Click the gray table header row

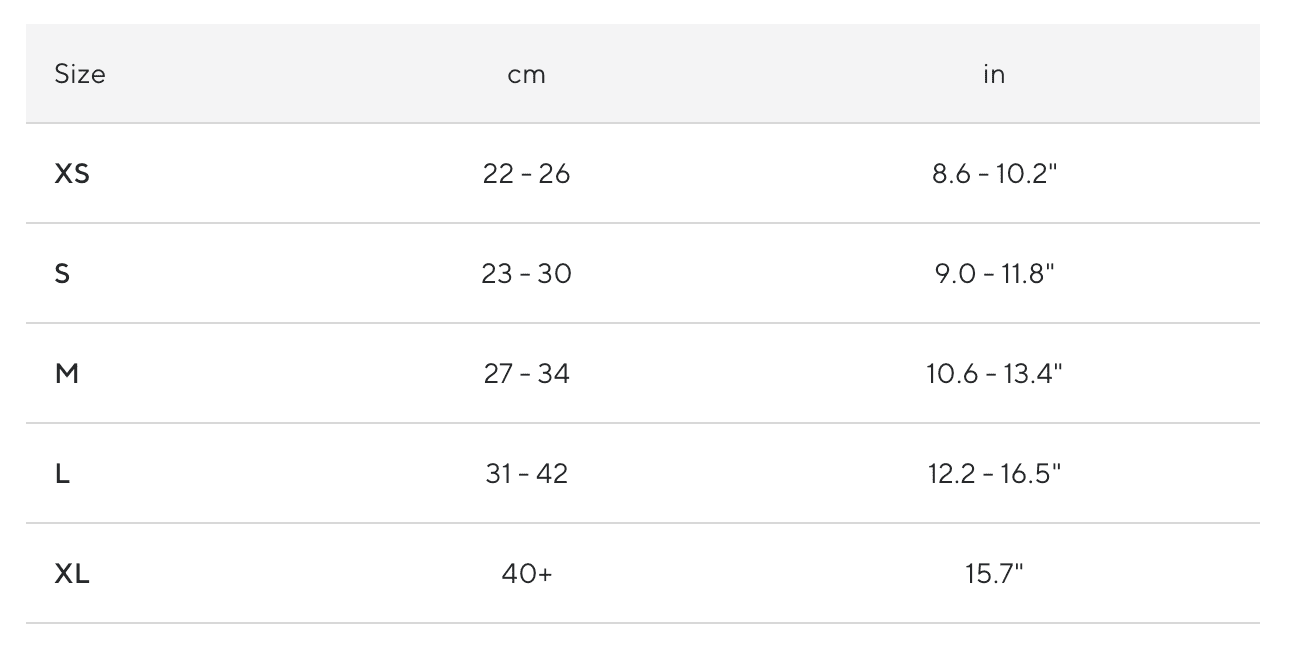click(x=643, y=74)
